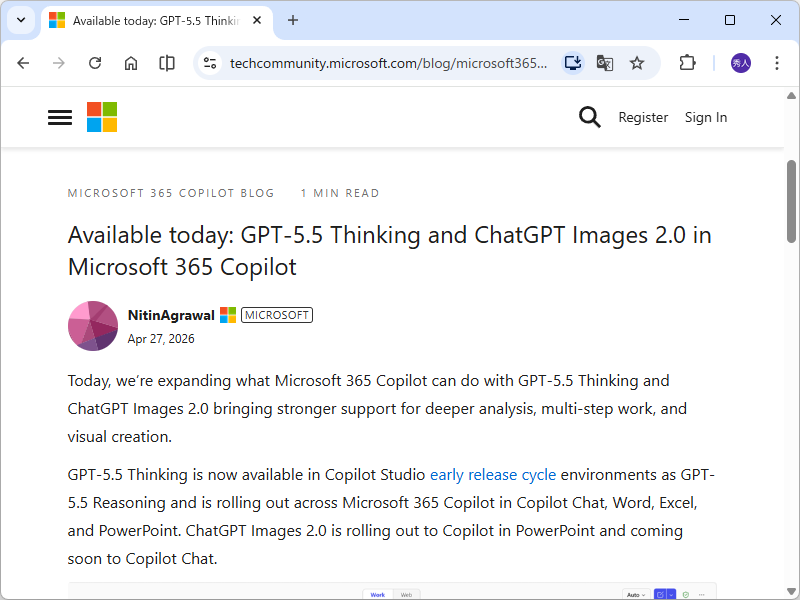Open the hamburger navigation menu
The width and height of the screenshot is (800, 600).
pos(60,117)
